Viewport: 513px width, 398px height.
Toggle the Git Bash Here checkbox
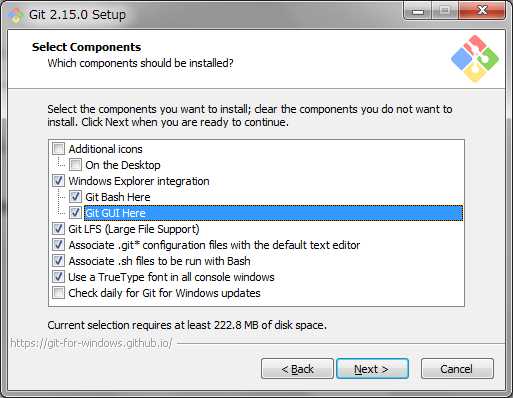75,197
